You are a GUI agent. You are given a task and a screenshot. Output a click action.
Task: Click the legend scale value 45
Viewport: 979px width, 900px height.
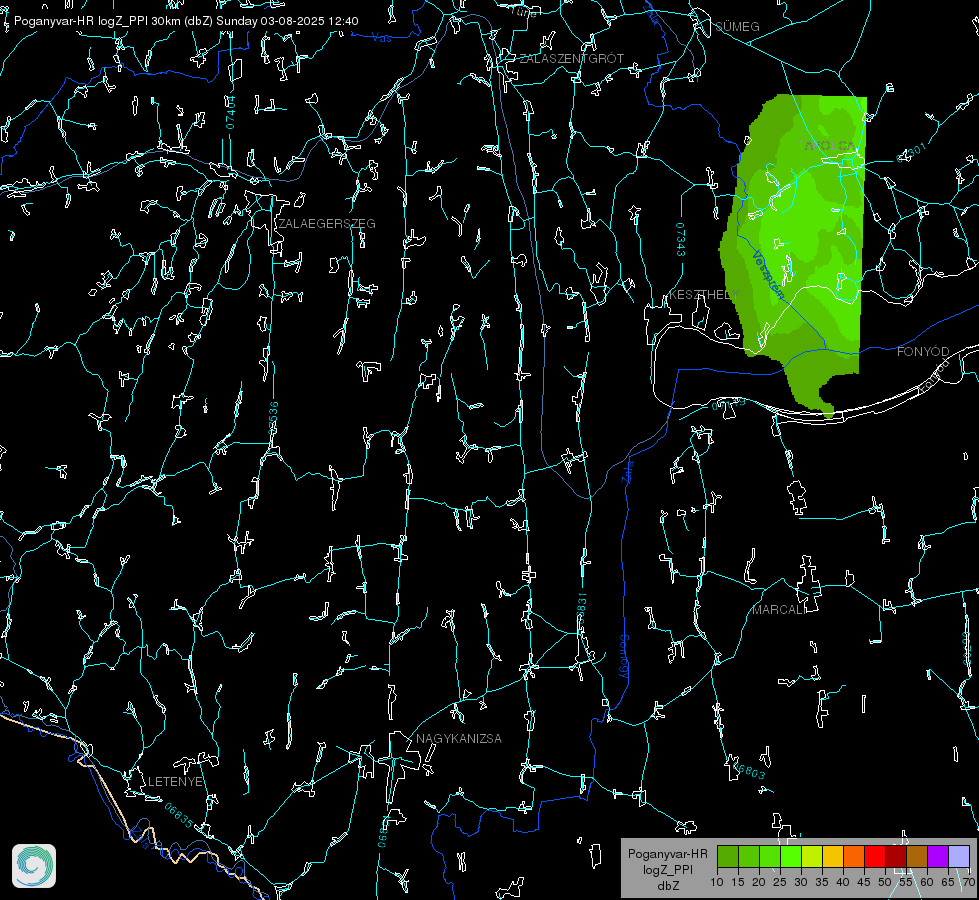pyautogui.click(x=863, y=883)
